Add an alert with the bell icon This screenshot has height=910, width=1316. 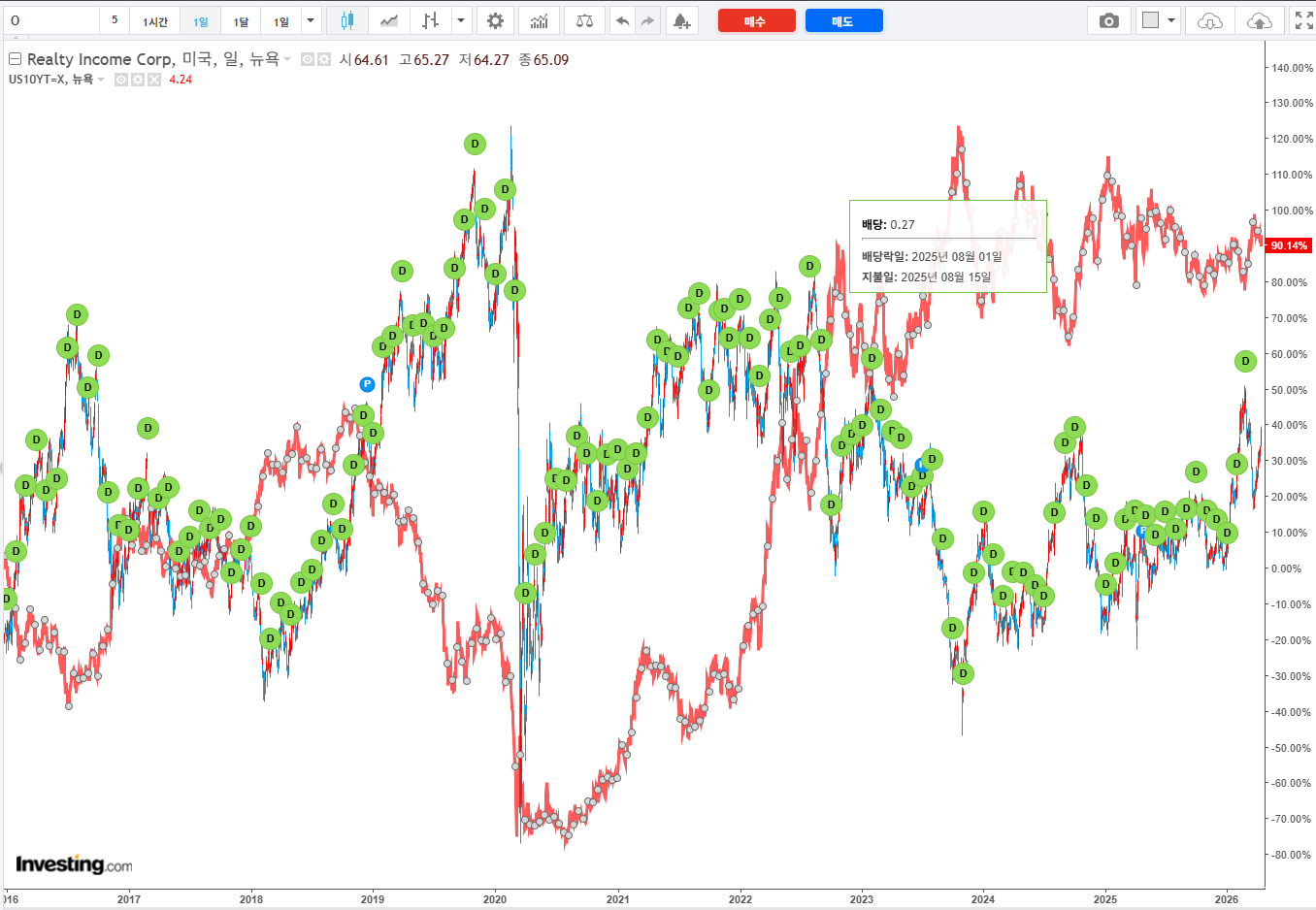click(682, 20)
